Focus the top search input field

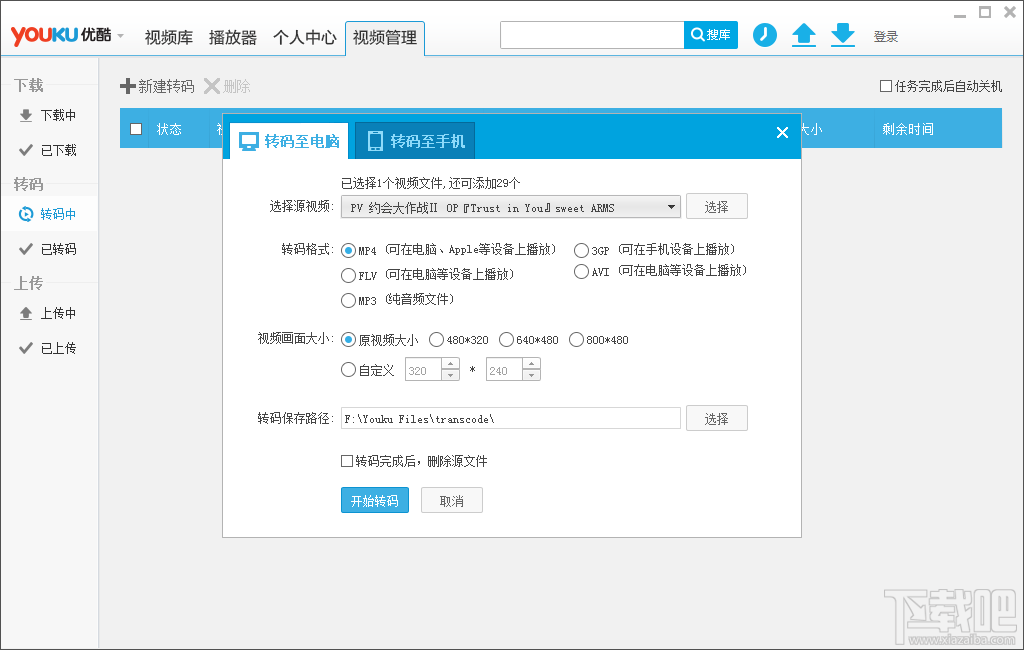tap(592, 35)
